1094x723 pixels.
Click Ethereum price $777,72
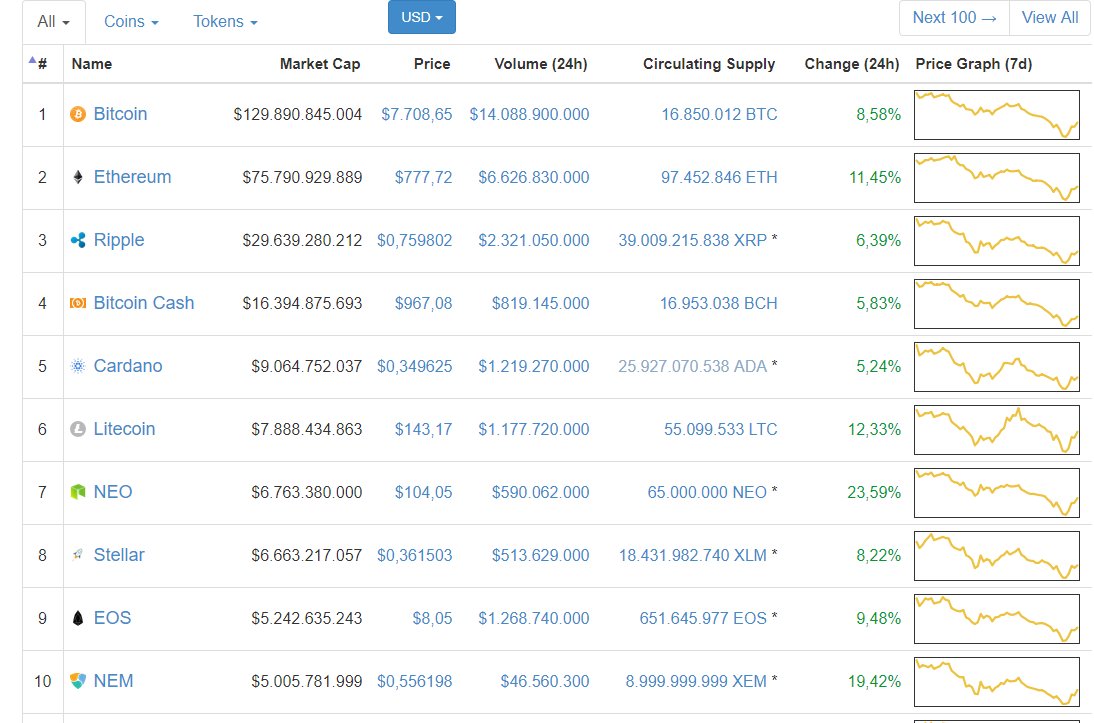click(x=424, y=177)
